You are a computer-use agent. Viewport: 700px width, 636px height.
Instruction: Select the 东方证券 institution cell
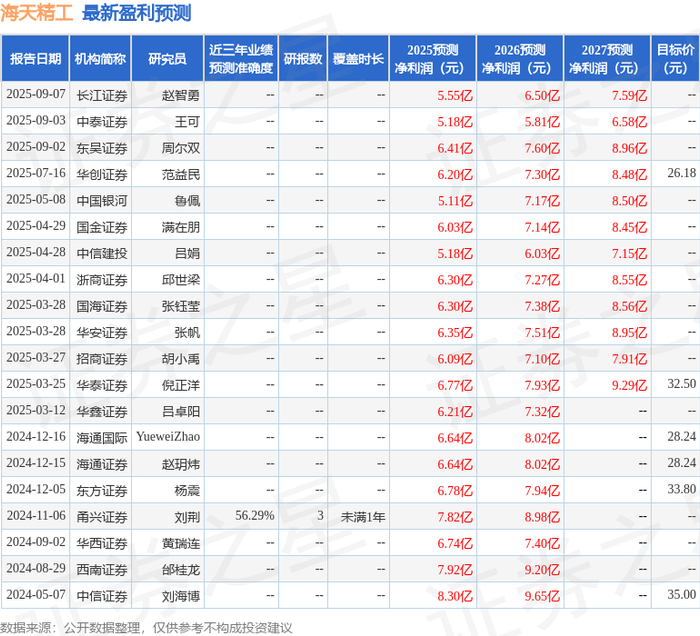[102, 490]
